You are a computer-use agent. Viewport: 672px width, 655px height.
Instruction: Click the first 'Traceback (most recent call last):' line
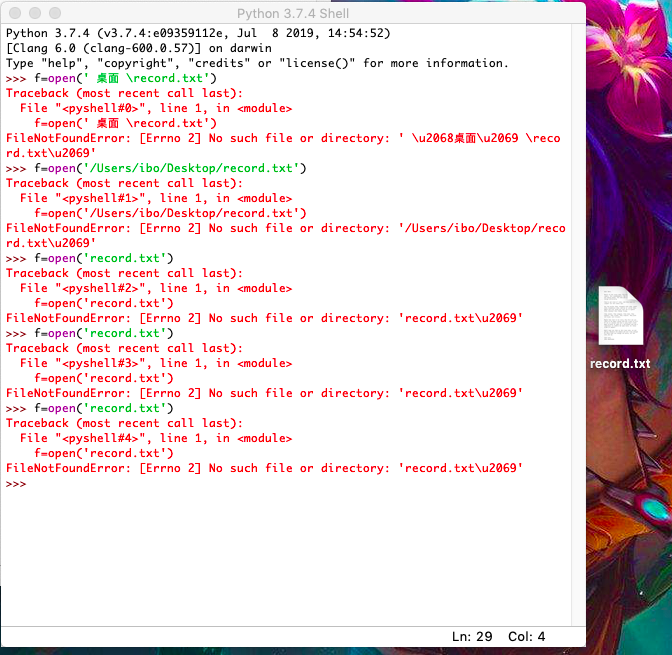[x=124, y=93]
